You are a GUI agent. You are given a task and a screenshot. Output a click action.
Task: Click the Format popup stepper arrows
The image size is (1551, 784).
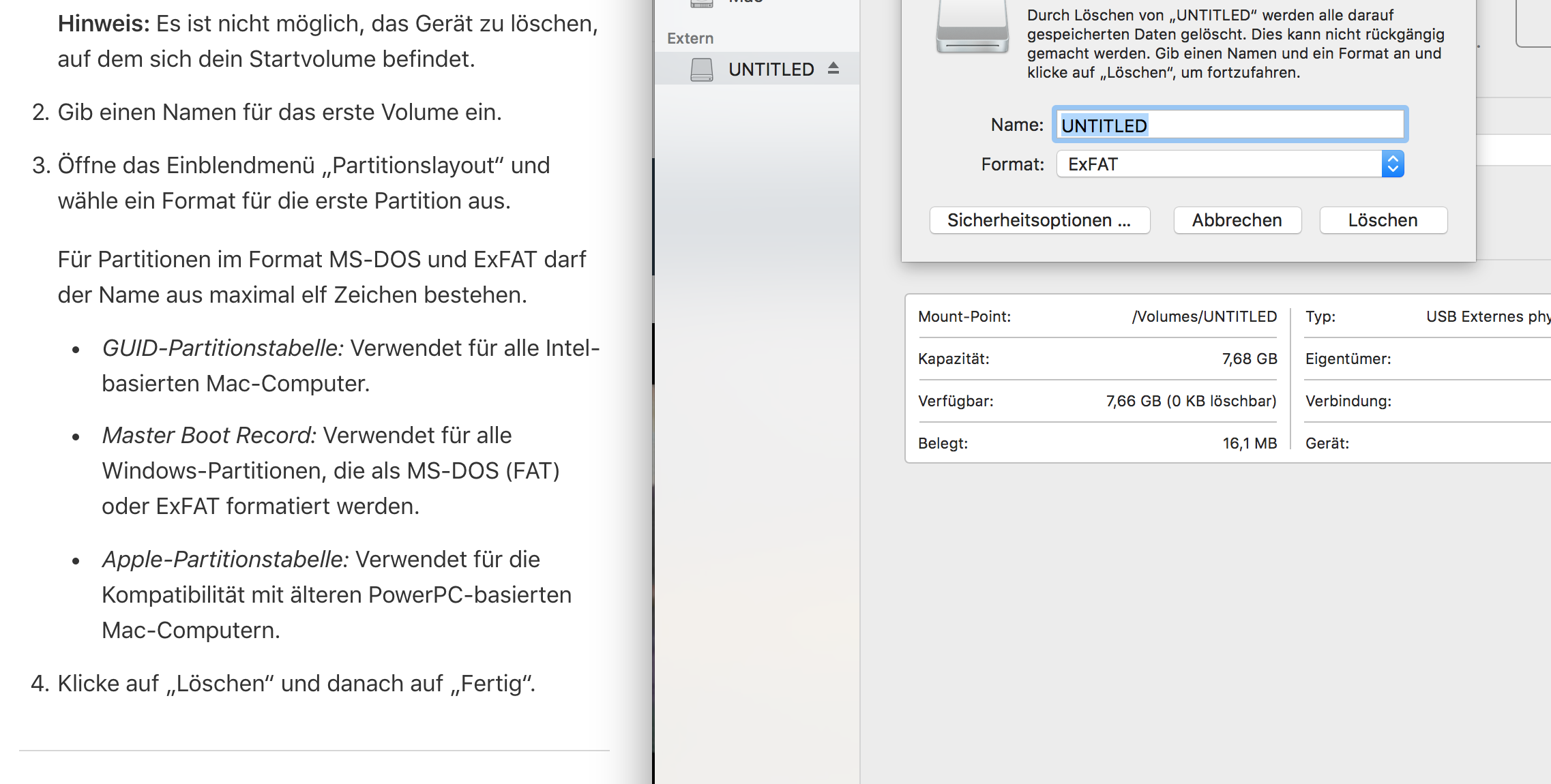tap(1392, 164)
